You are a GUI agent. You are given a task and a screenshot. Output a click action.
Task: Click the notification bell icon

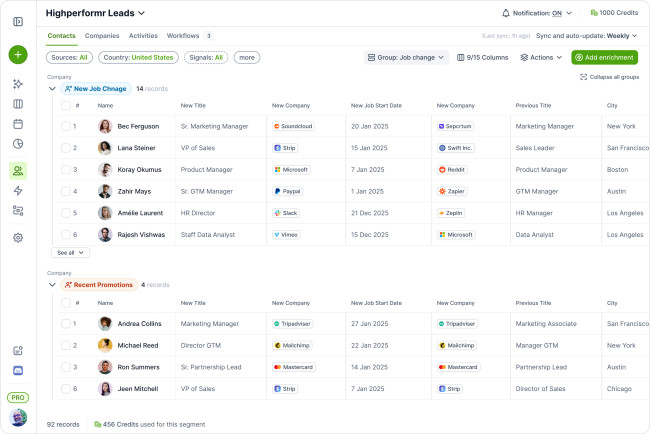(506, 14)
